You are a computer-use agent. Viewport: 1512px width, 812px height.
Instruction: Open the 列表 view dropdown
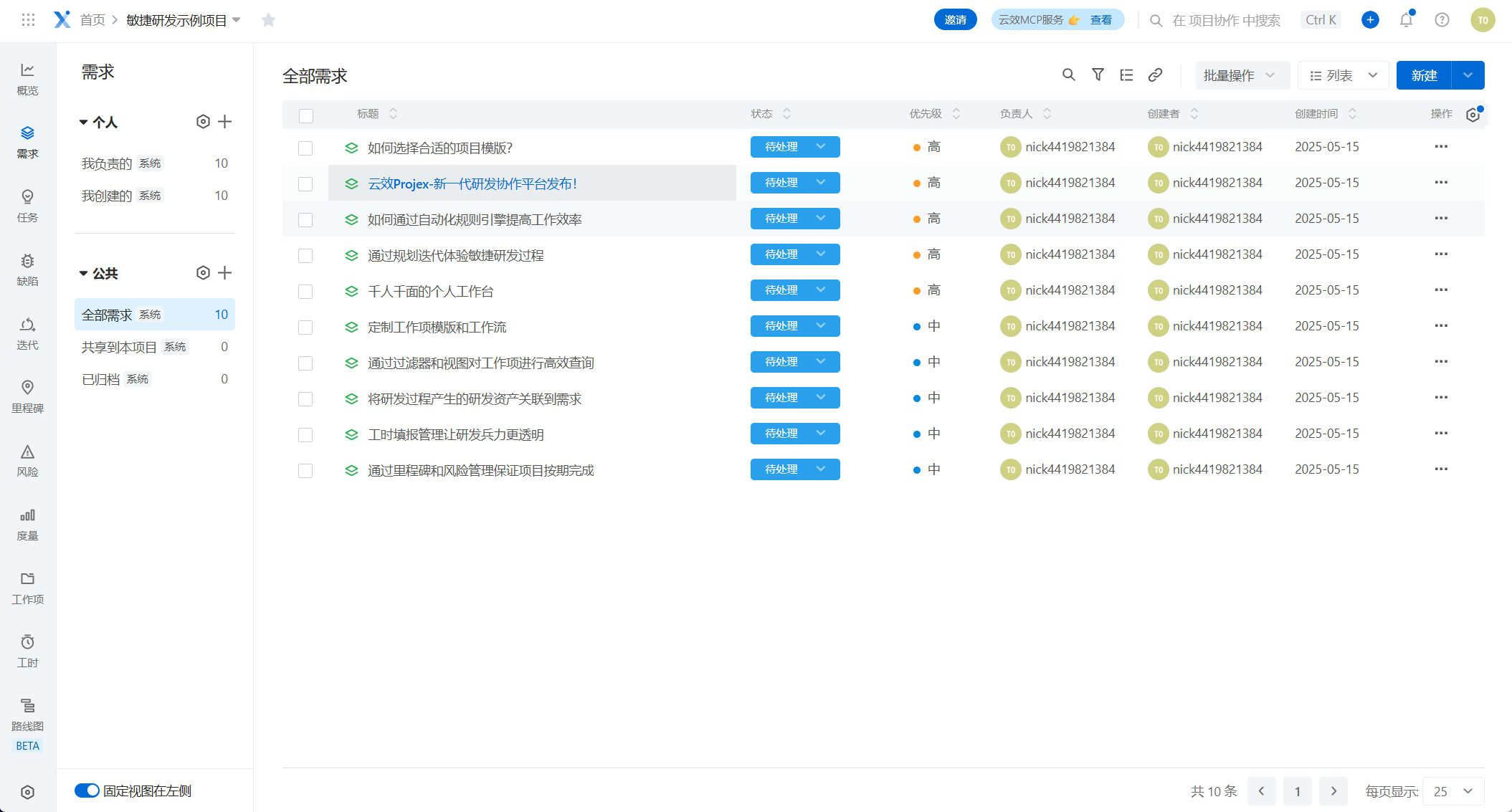coord(1343,75)
